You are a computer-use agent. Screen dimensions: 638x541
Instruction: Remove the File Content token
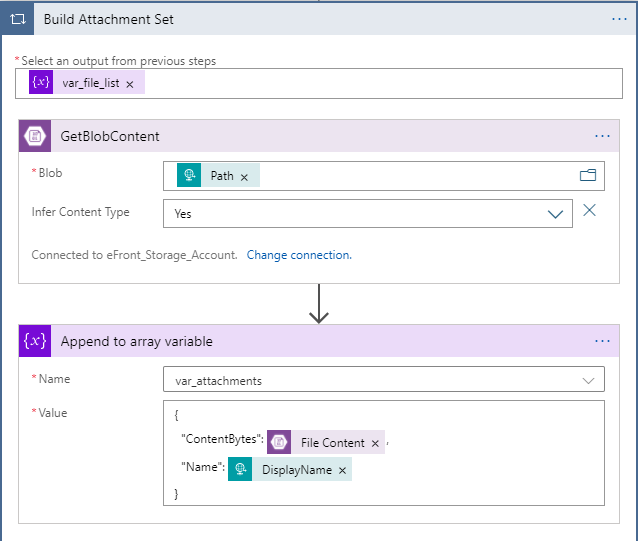(x=375, y=443)
